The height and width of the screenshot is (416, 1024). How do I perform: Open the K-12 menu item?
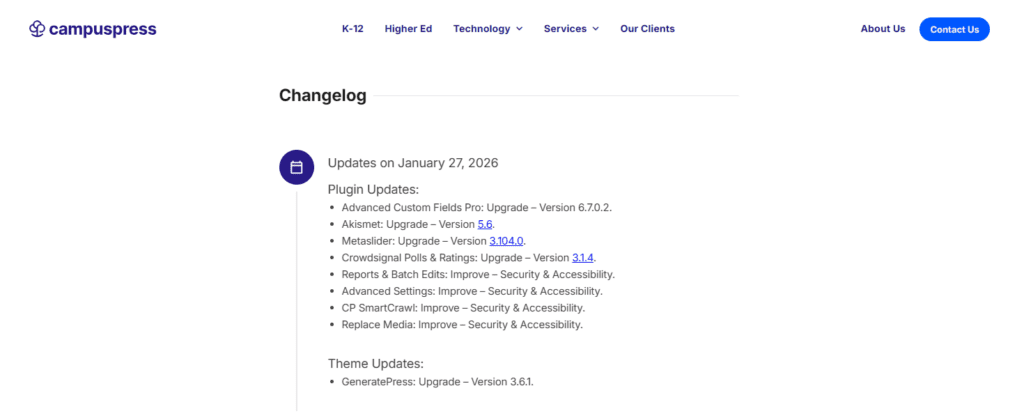tap(353, 29)
